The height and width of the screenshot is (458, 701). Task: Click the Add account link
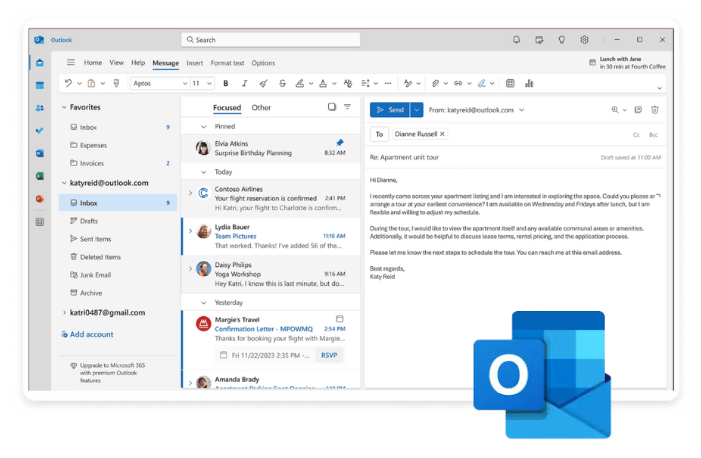(x=87, y=334)
